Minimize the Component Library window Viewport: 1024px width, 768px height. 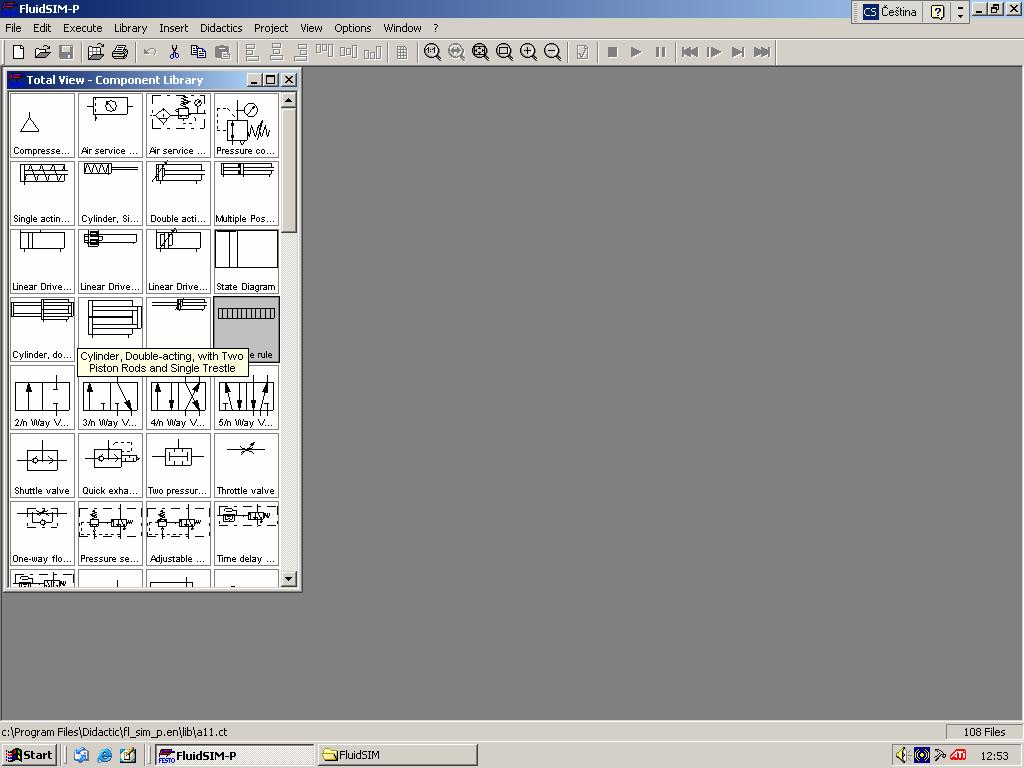pos(255,80)
